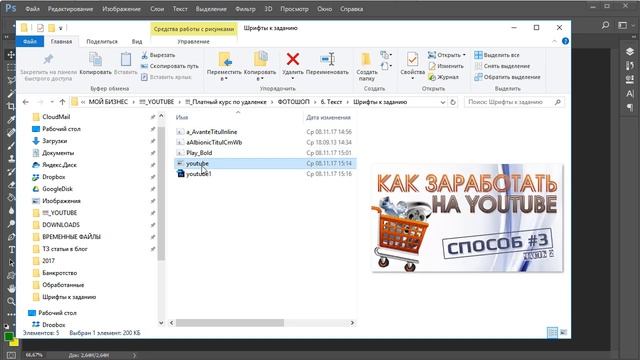Viewport: 640px width, 360px height.
Task: Switch to Details view icon at bottom right
Action: click(x=552, y=333)
